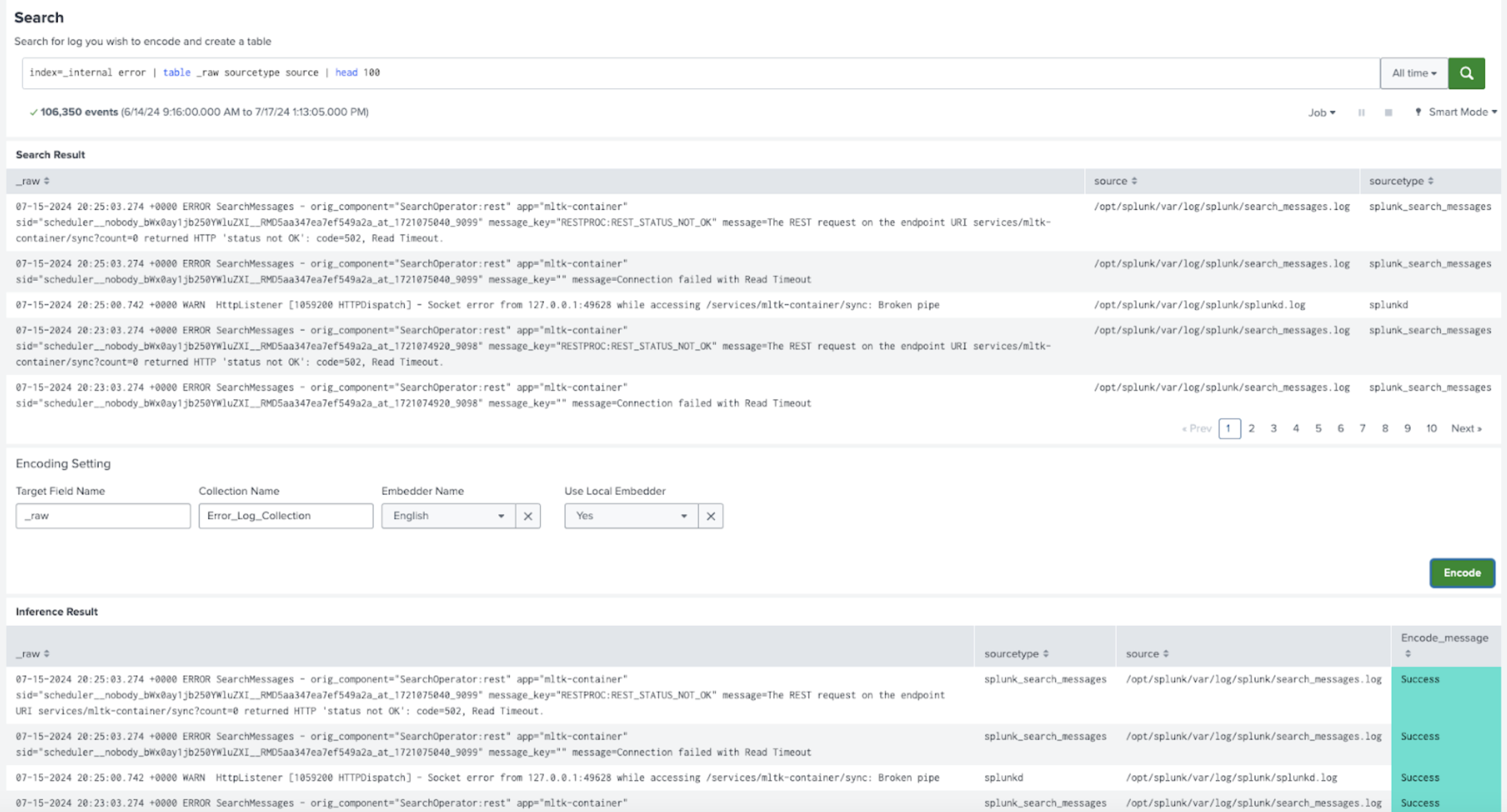The height and width of the screenshot is (812, 1507).
Task: Click the Encode button to process
Action: [1462, 573]
